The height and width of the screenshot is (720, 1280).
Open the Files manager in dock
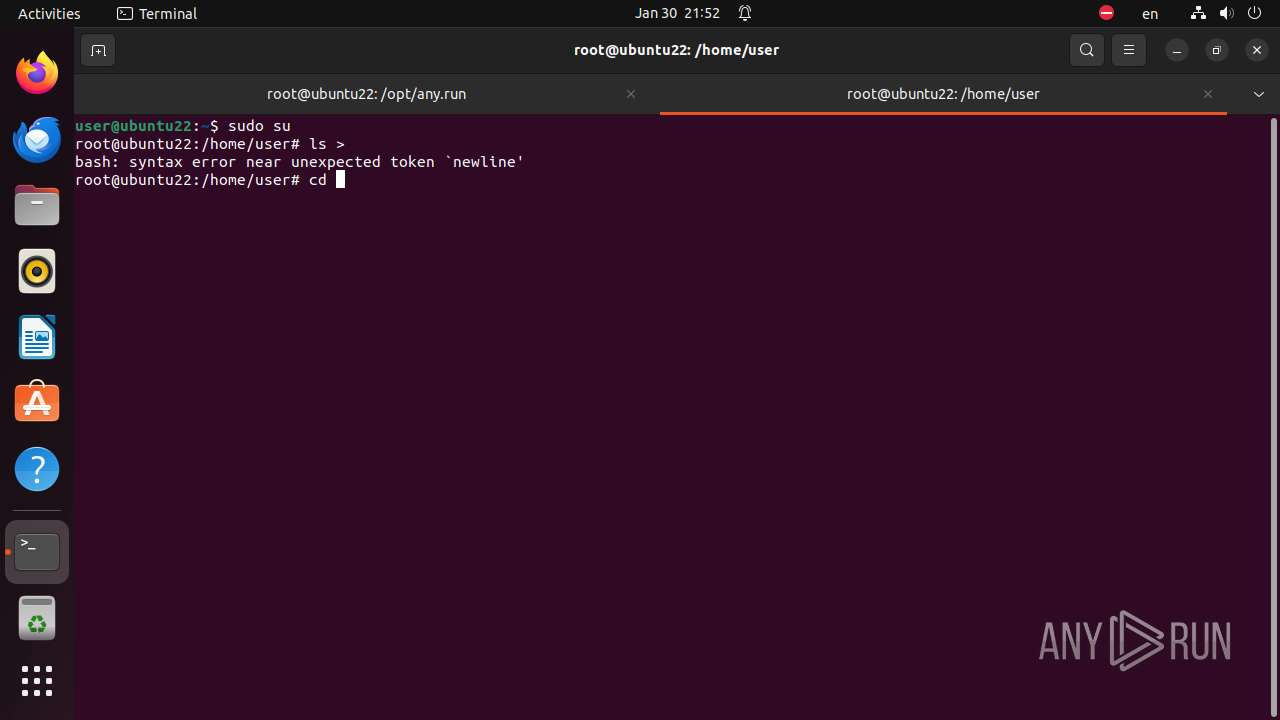pos(37,206)
